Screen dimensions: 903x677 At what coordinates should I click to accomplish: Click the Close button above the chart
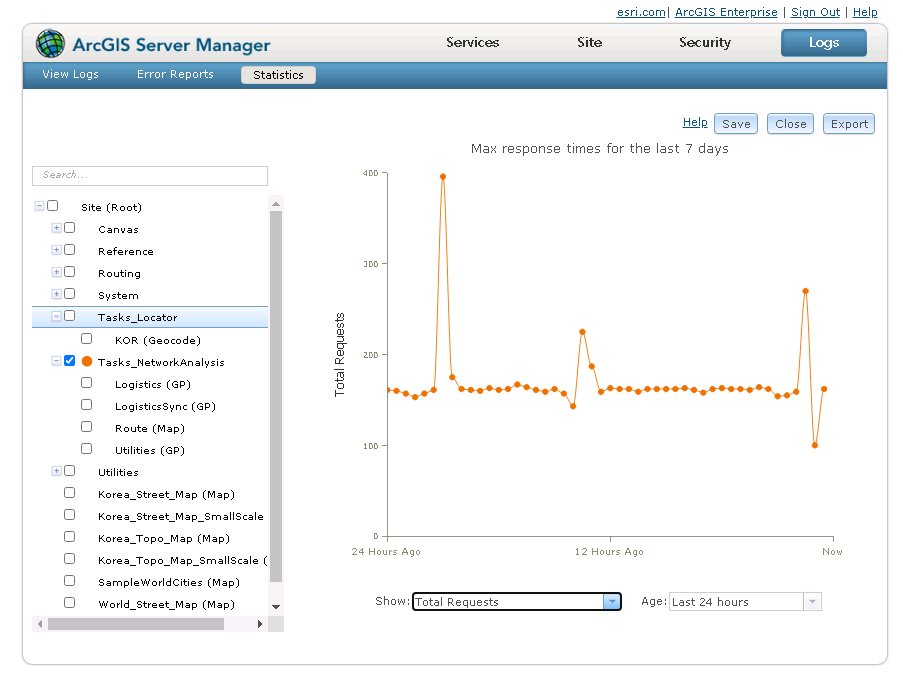790,124
